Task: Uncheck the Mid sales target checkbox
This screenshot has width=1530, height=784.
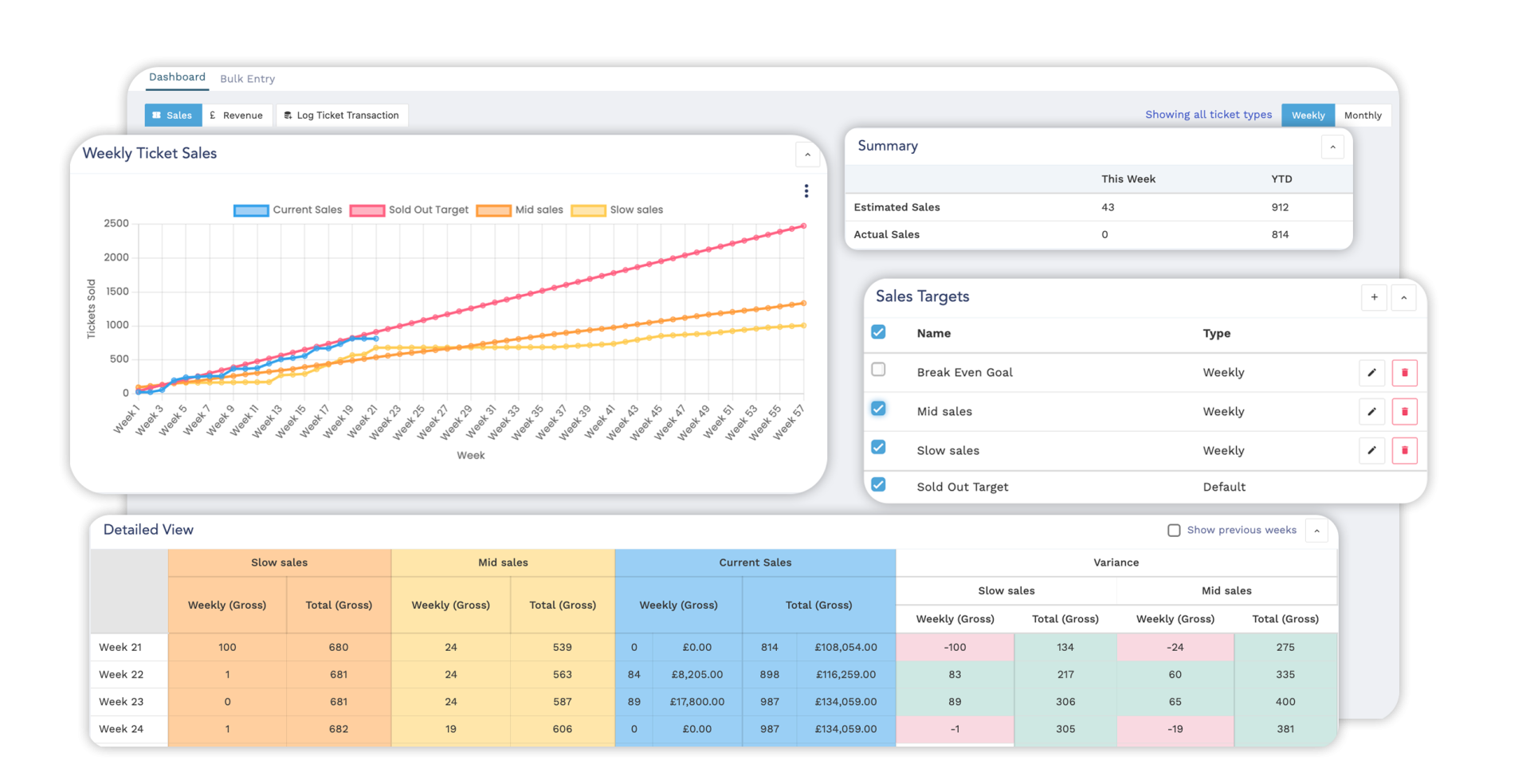Action: tap(879, 408)
